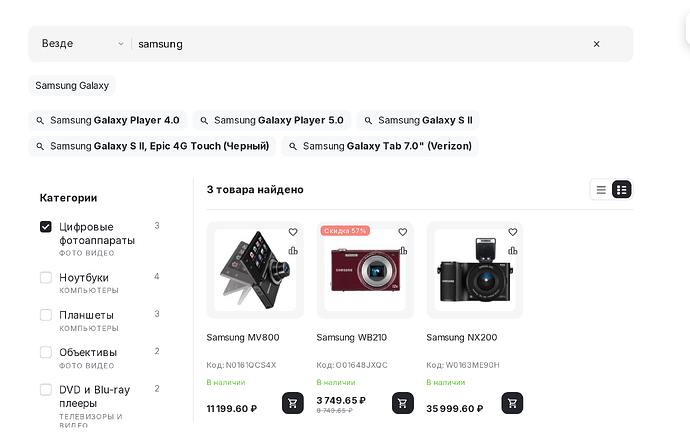
Task: Choose suggestion "Samsung Galaxy S II, Epic 4G Touch (Черный)"
Action: pyautogui.click(x=152, y=146)
